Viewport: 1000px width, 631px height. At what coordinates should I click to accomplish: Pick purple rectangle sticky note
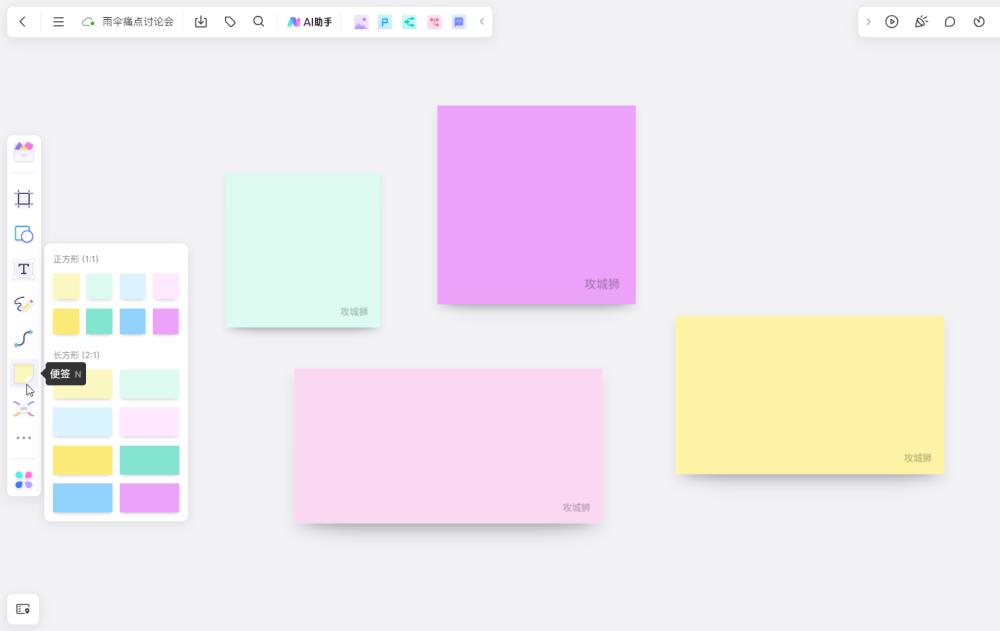pos(149,498)
